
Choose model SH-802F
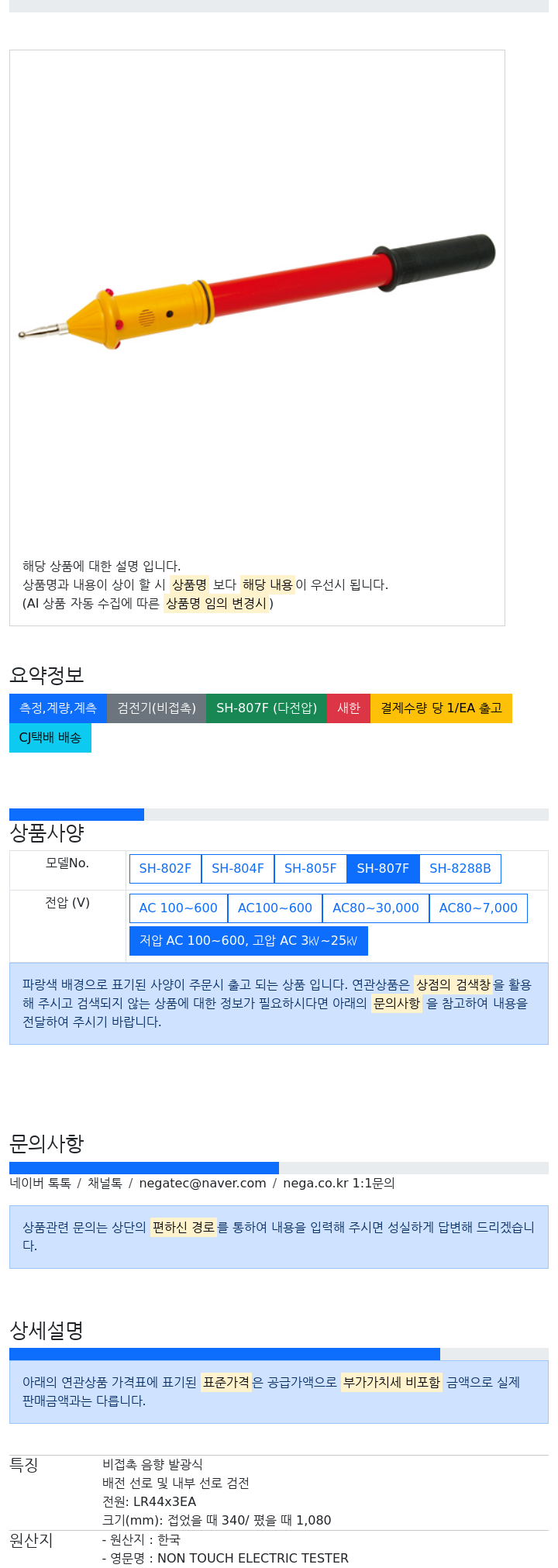165,869
